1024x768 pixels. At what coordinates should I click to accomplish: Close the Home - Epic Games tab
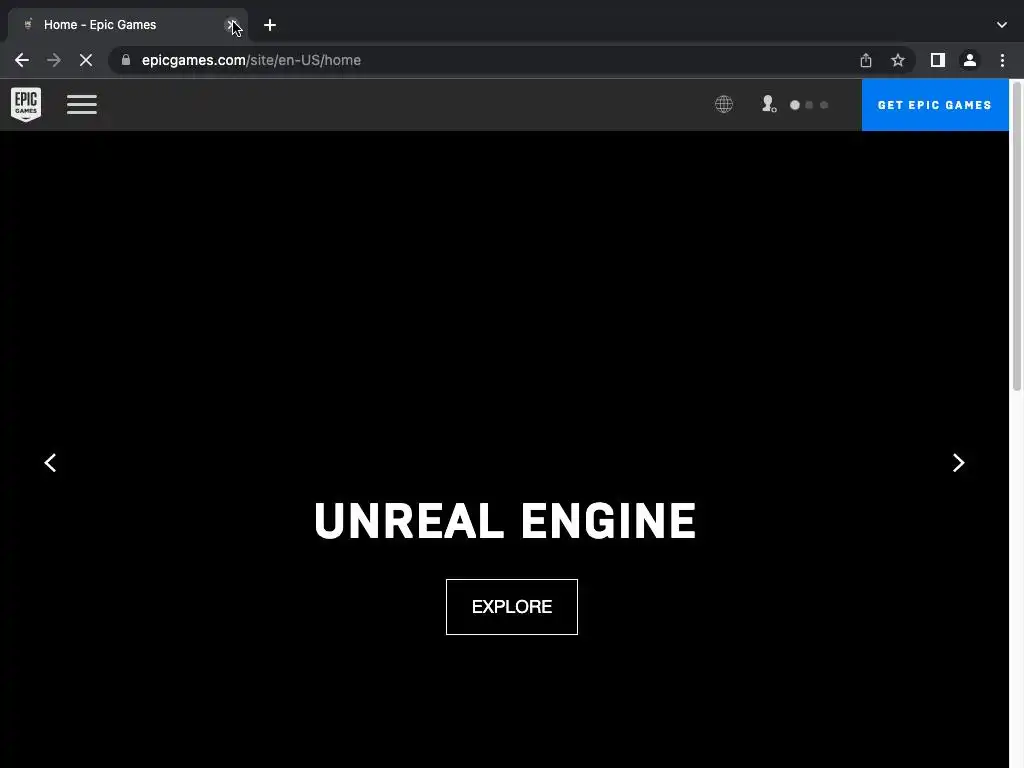click(x=231, y=25)
